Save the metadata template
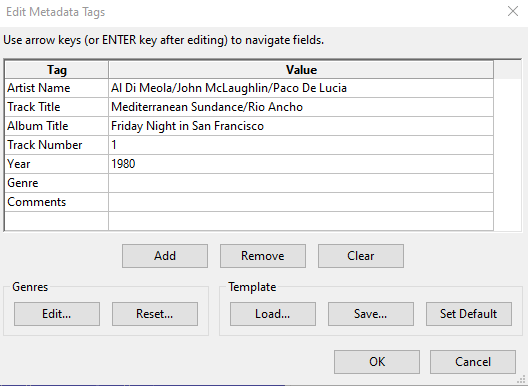 tap(371, 314)
